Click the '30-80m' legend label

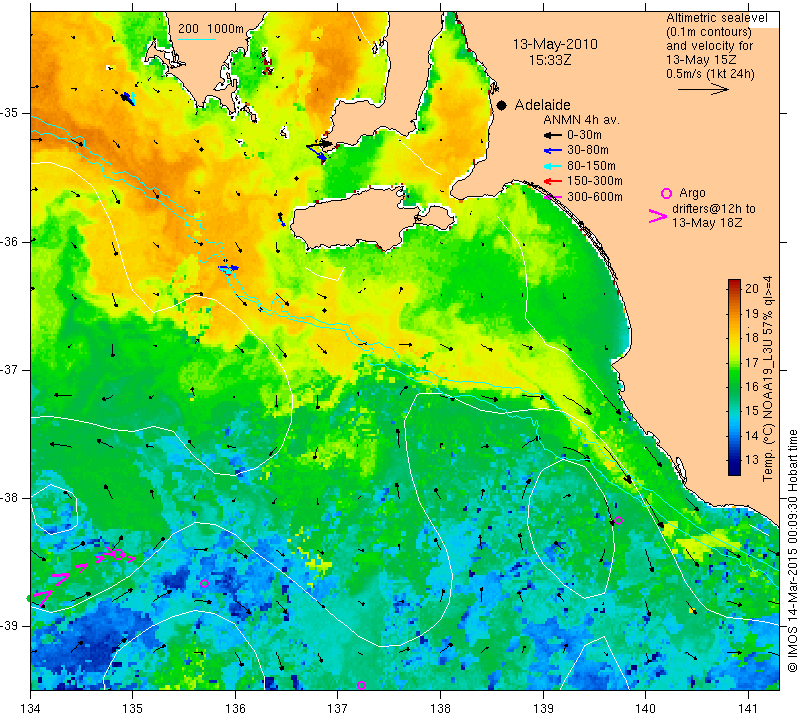588,150
